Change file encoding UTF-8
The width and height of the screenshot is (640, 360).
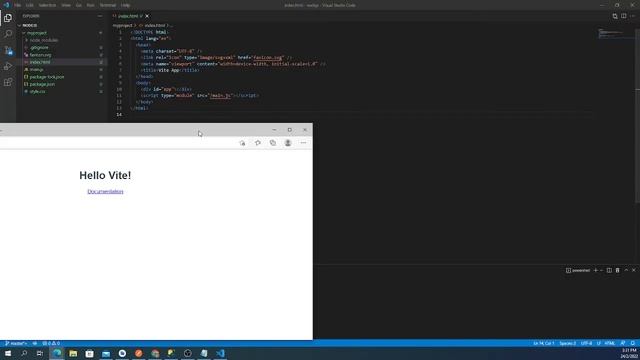coord(587,343)
